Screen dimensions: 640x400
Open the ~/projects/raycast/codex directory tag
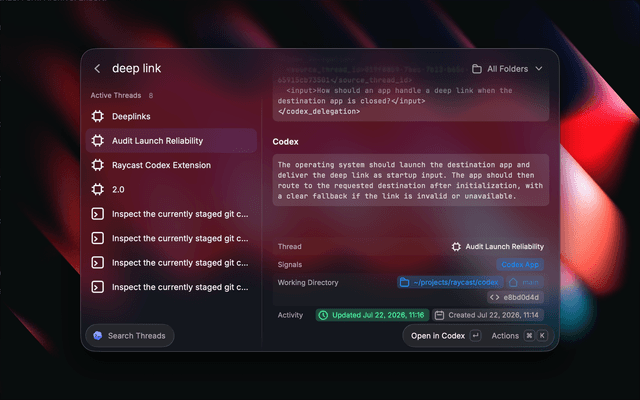(450, 282)
